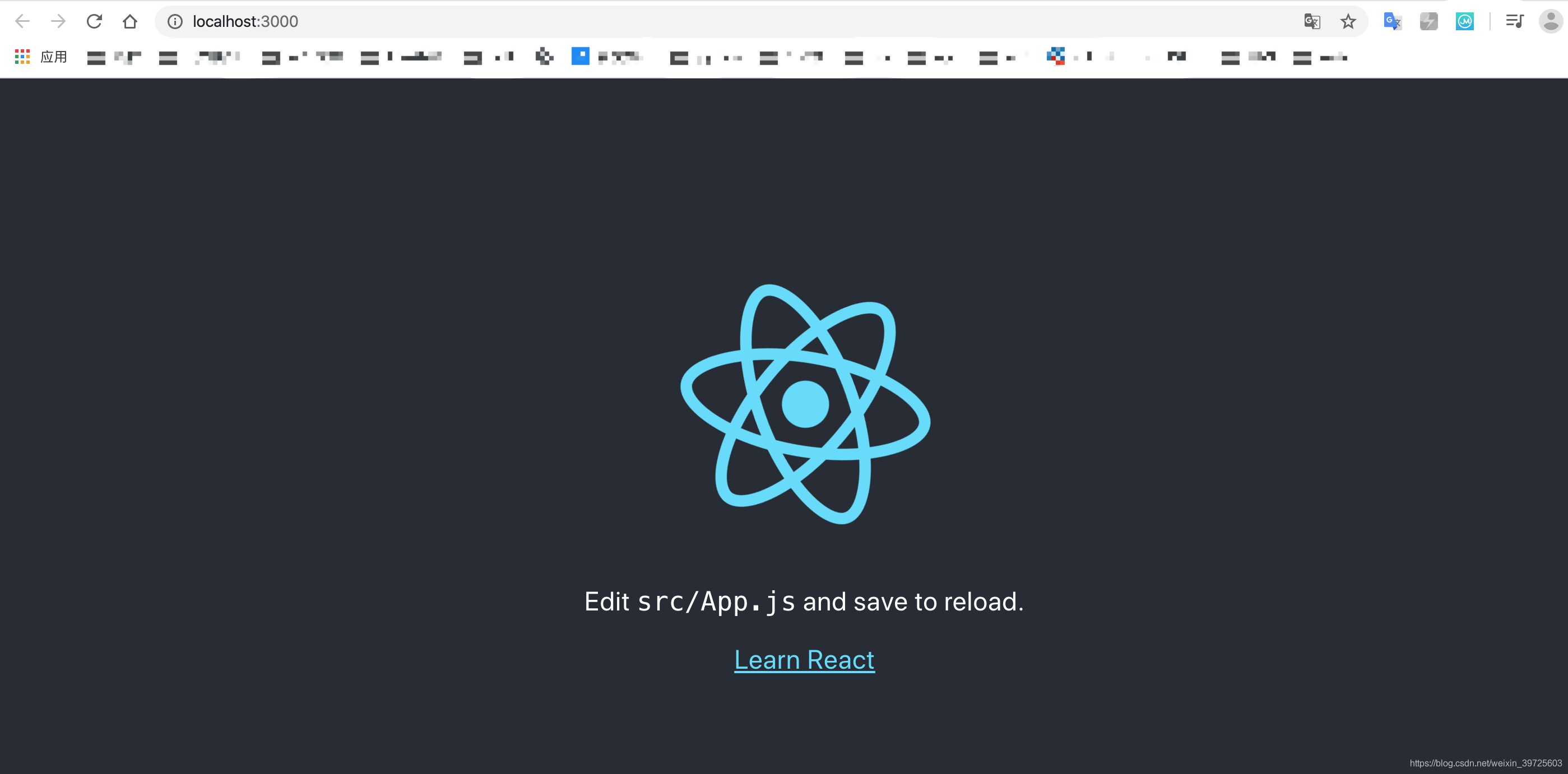
Task: Open the Learn React link
Action: (804, 659)
